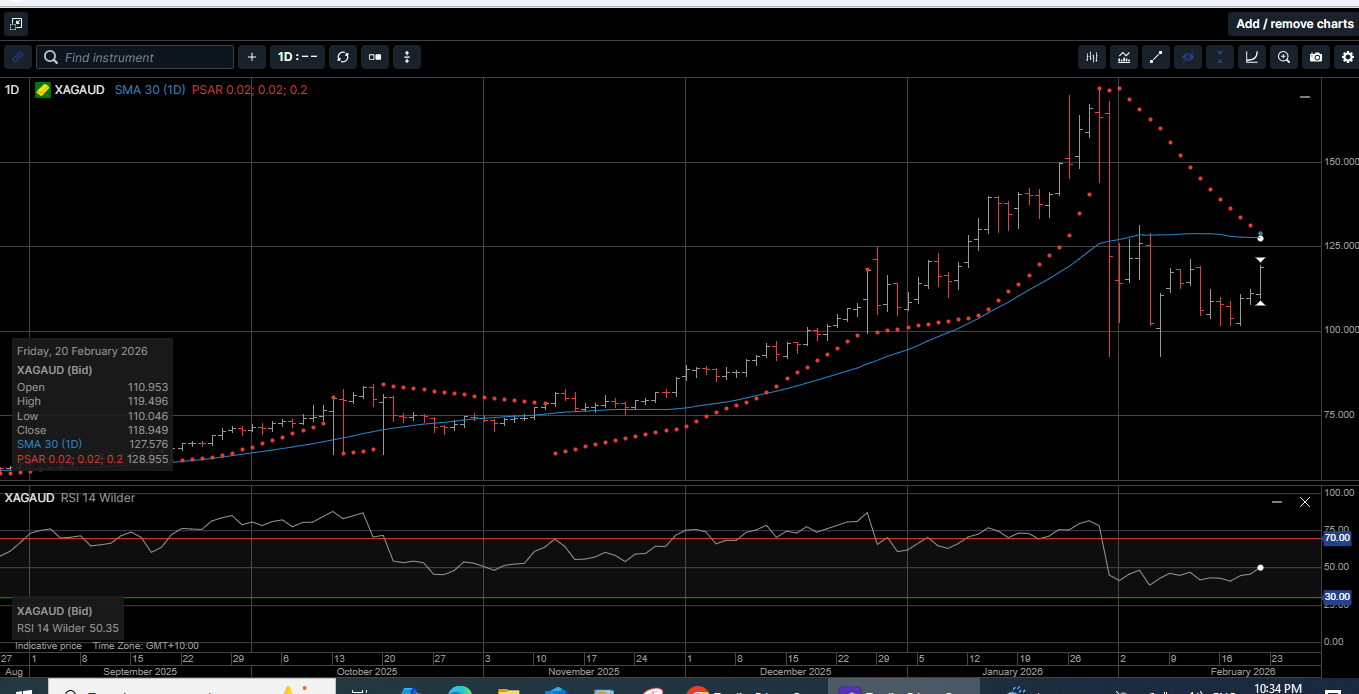Click the link instrument icon
The width and height of the screenshot is (1359, 694).
(17, 57)
